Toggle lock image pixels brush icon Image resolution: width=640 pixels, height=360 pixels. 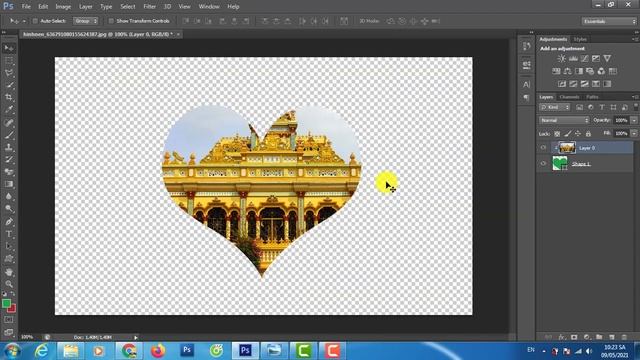567,133
